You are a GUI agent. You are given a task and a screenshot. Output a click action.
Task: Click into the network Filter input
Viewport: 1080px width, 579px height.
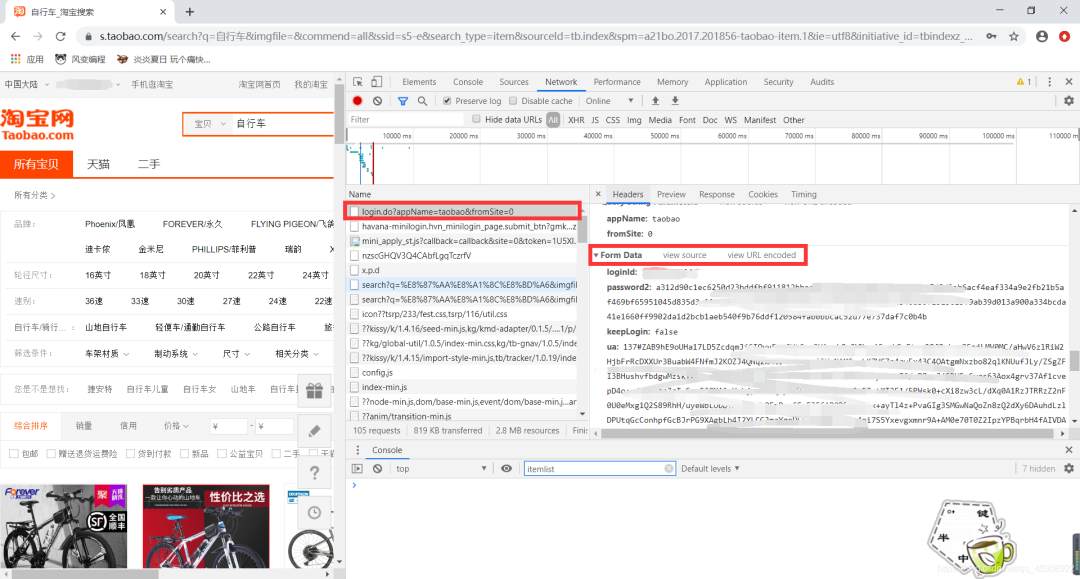click(x=406, y=120)
